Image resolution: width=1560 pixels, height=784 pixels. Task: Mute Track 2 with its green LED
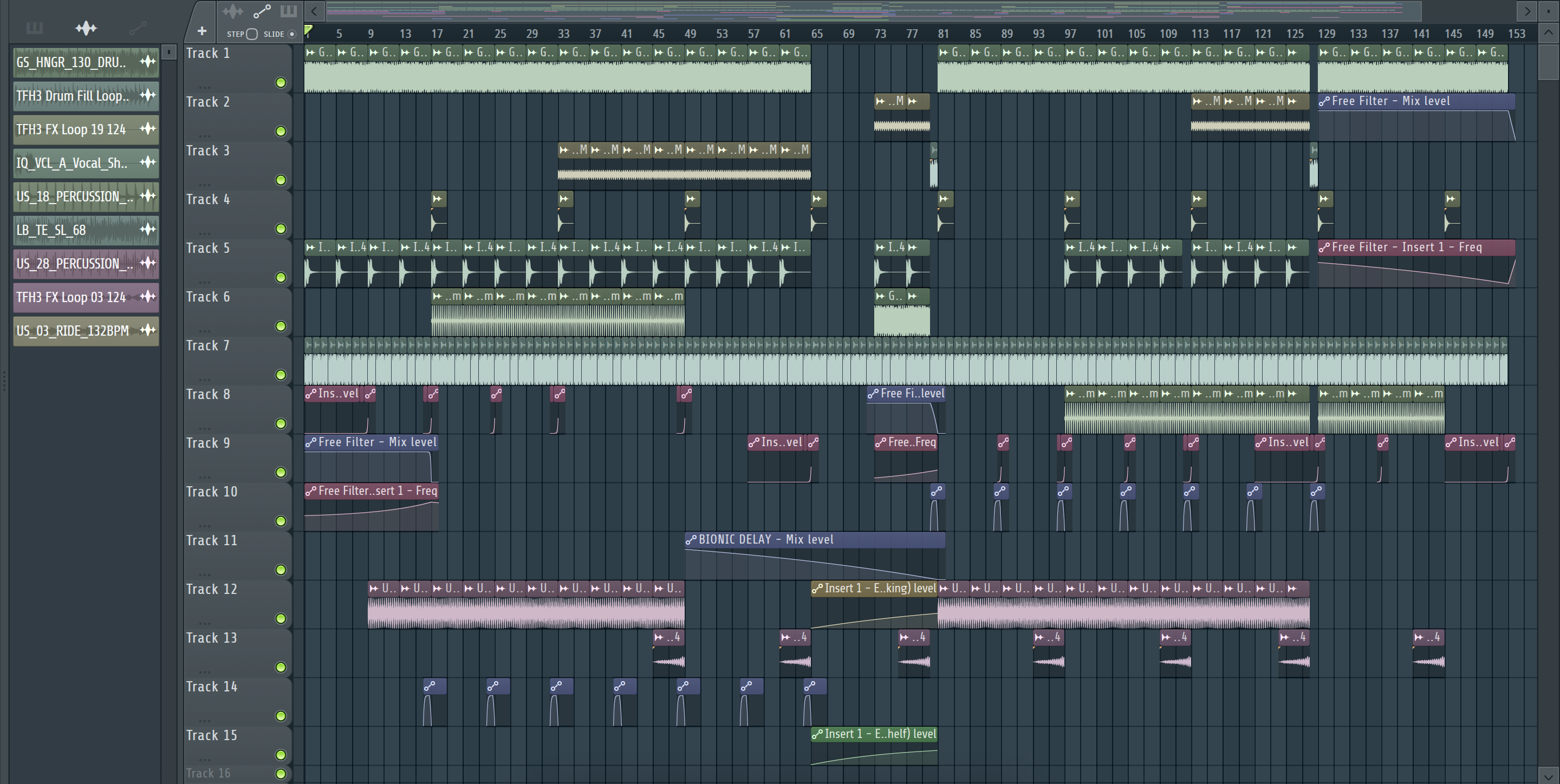tap(281, 131)
